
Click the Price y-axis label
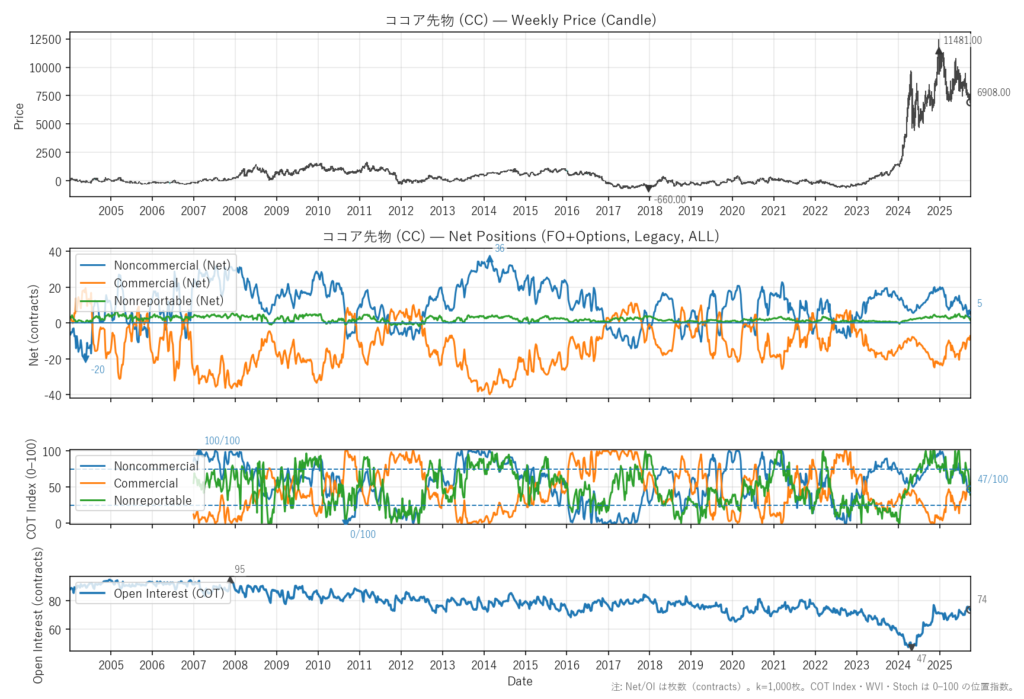tap(19, 115)
